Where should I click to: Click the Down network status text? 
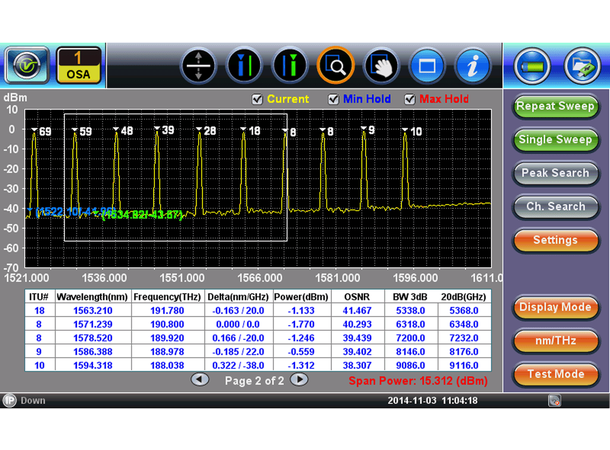click(33, 401)
